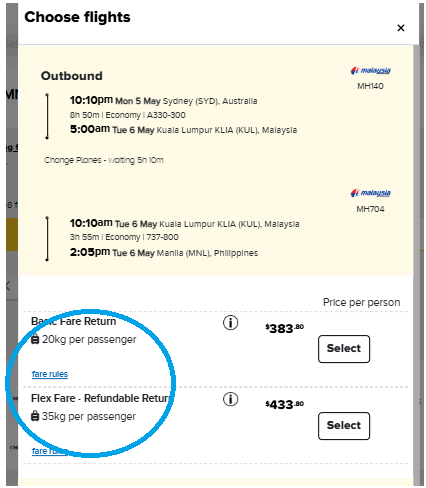426x488 pixels.
Task: Click Malaysia Airlines logo for MH140
Action: click(370, 71)
